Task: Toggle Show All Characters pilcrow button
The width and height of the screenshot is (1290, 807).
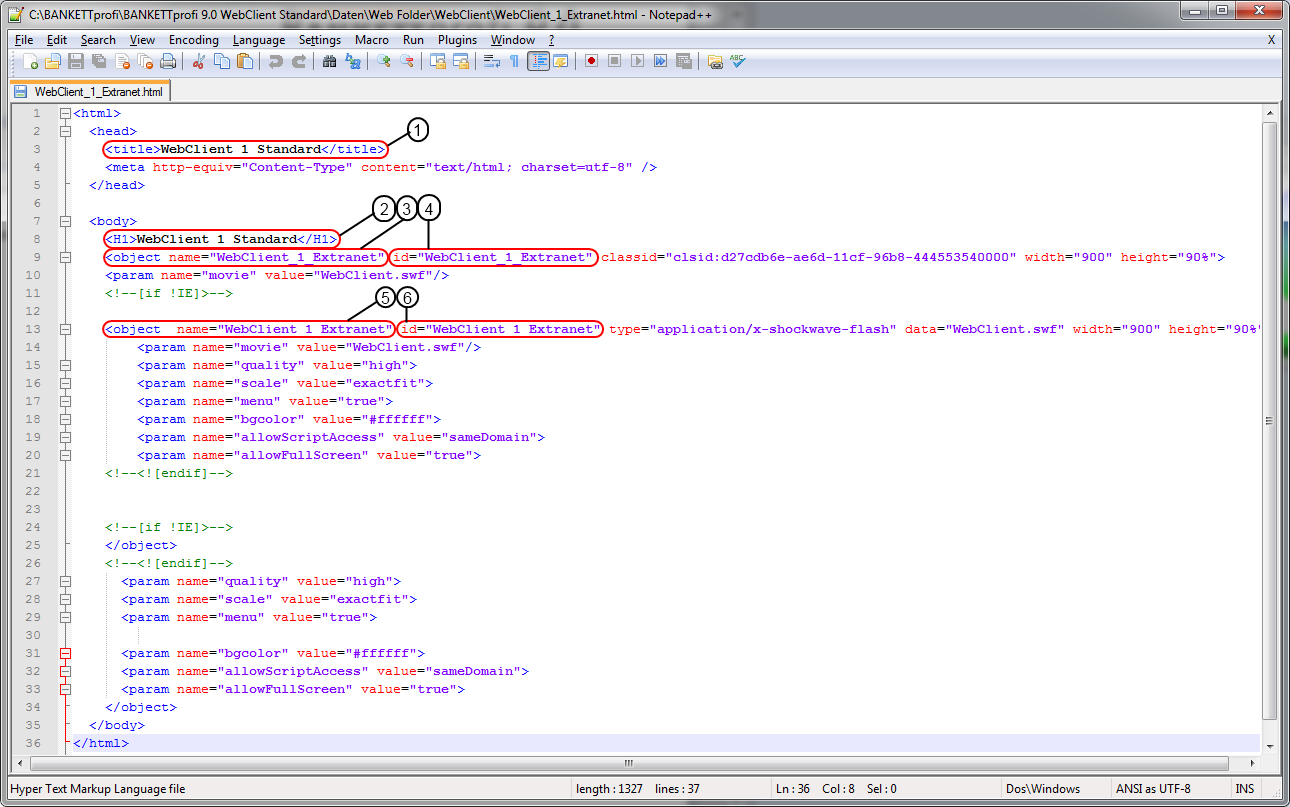Action: coord(514,62)
